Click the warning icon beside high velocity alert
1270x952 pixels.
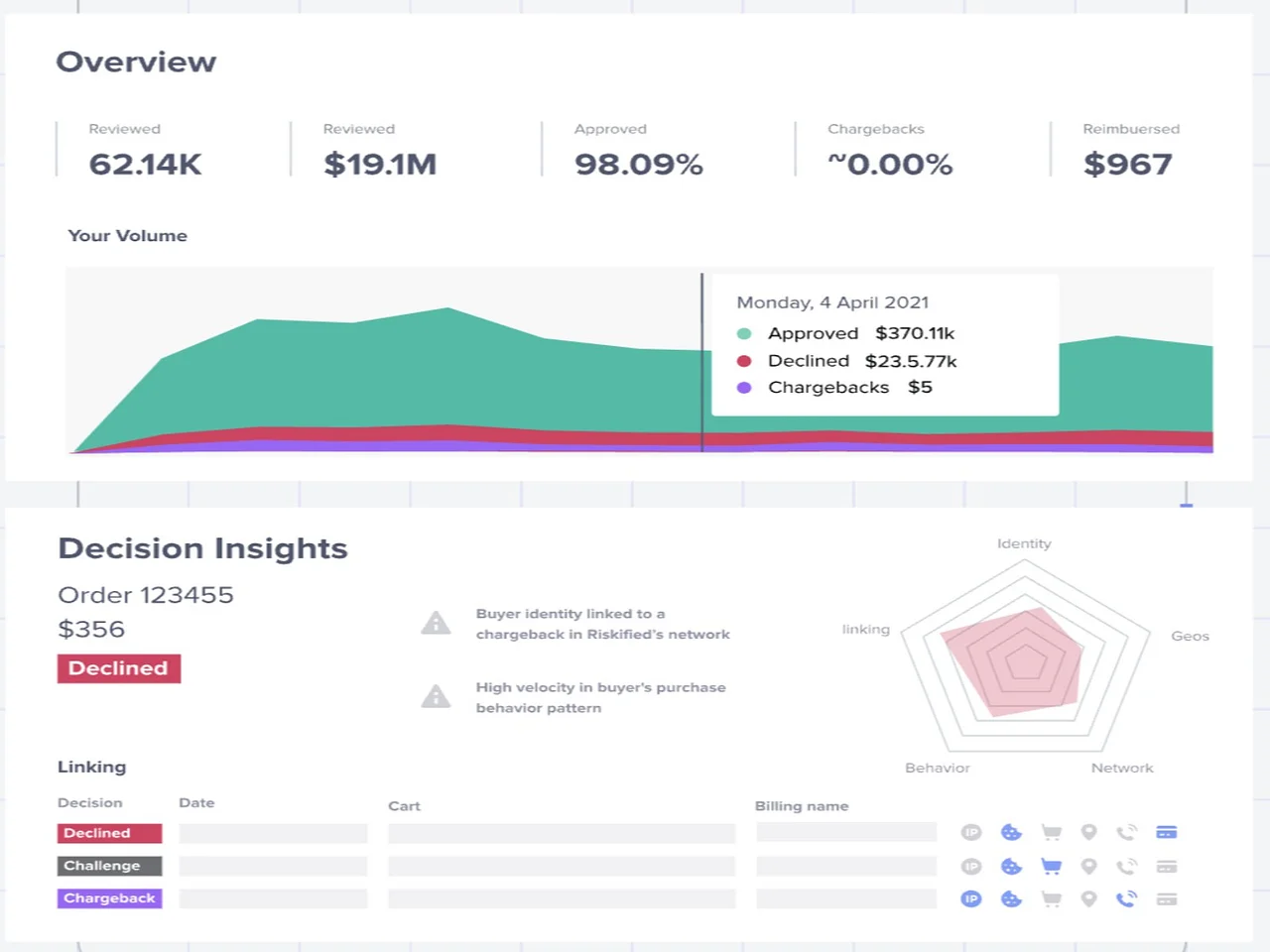(x=436, y=697)
